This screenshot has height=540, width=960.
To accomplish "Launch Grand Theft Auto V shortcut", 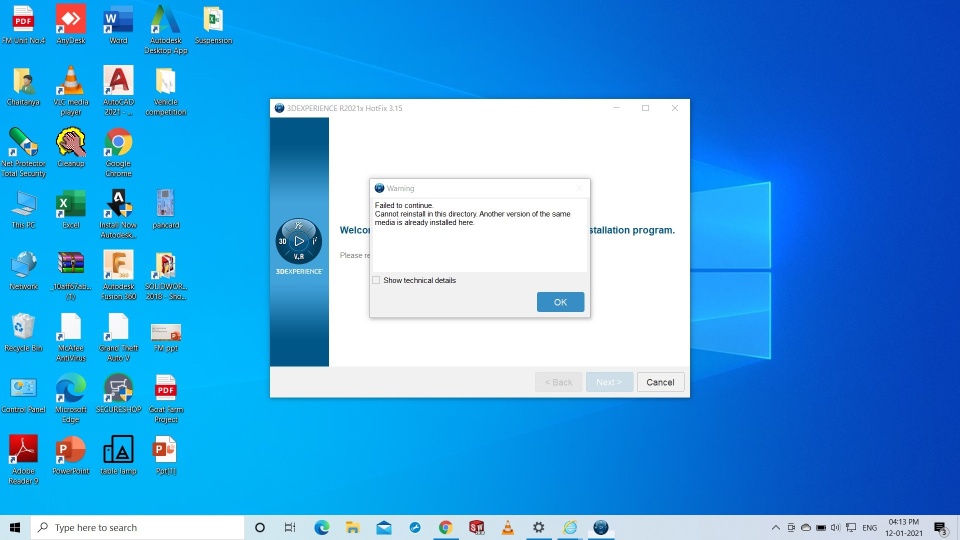I will coord(118,337).
